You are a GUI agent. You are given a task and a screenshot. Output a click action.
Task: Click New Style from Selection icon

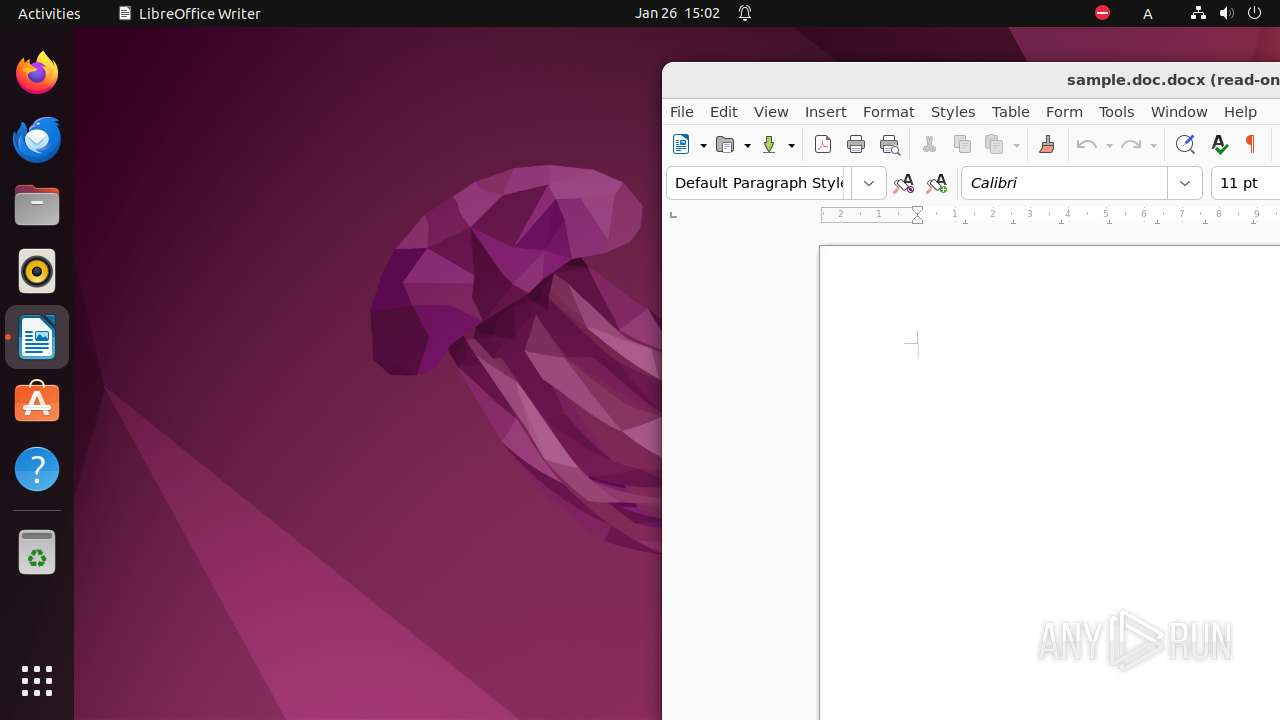coord(936,183)
